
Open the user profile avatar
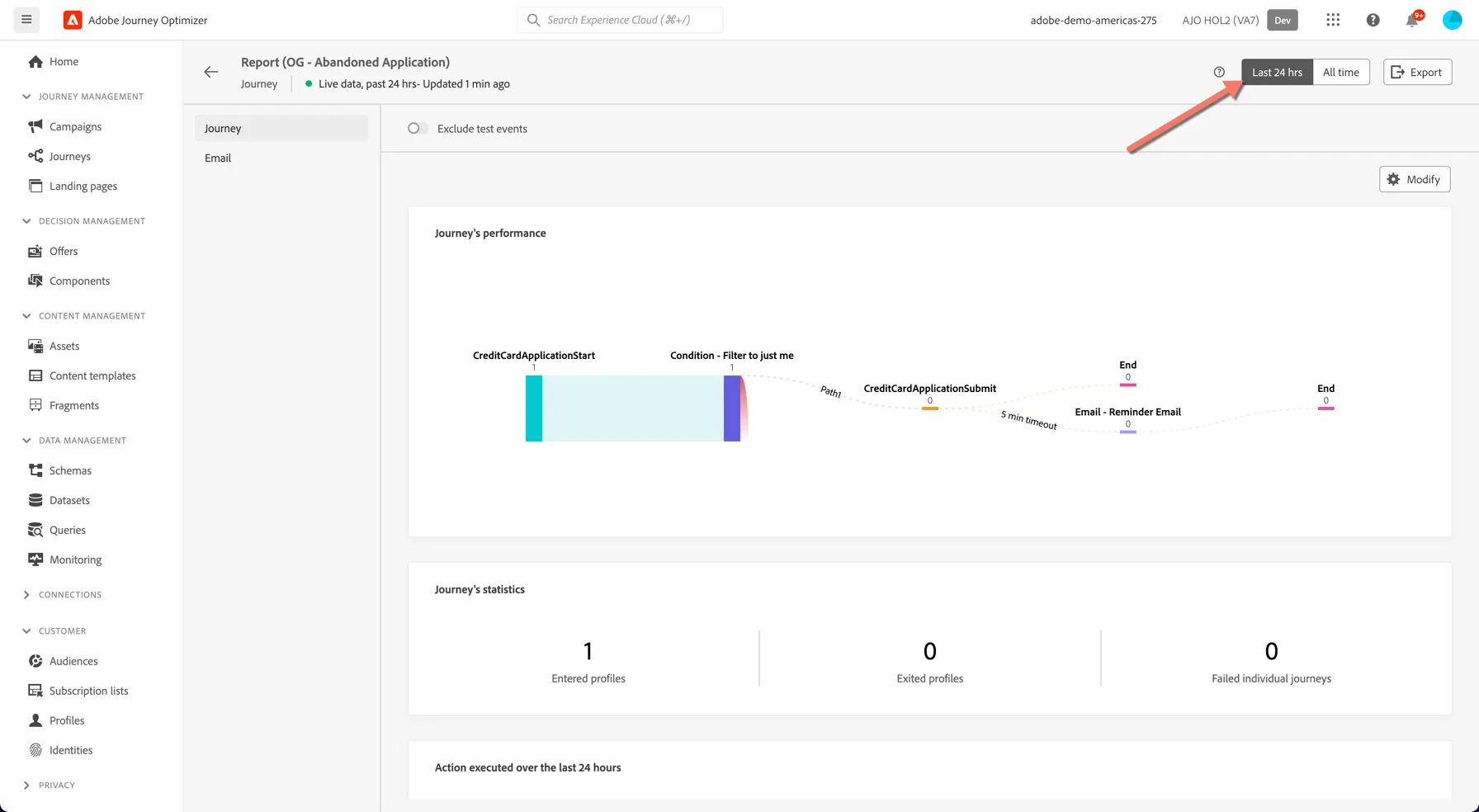click(x=1452, y=20)
